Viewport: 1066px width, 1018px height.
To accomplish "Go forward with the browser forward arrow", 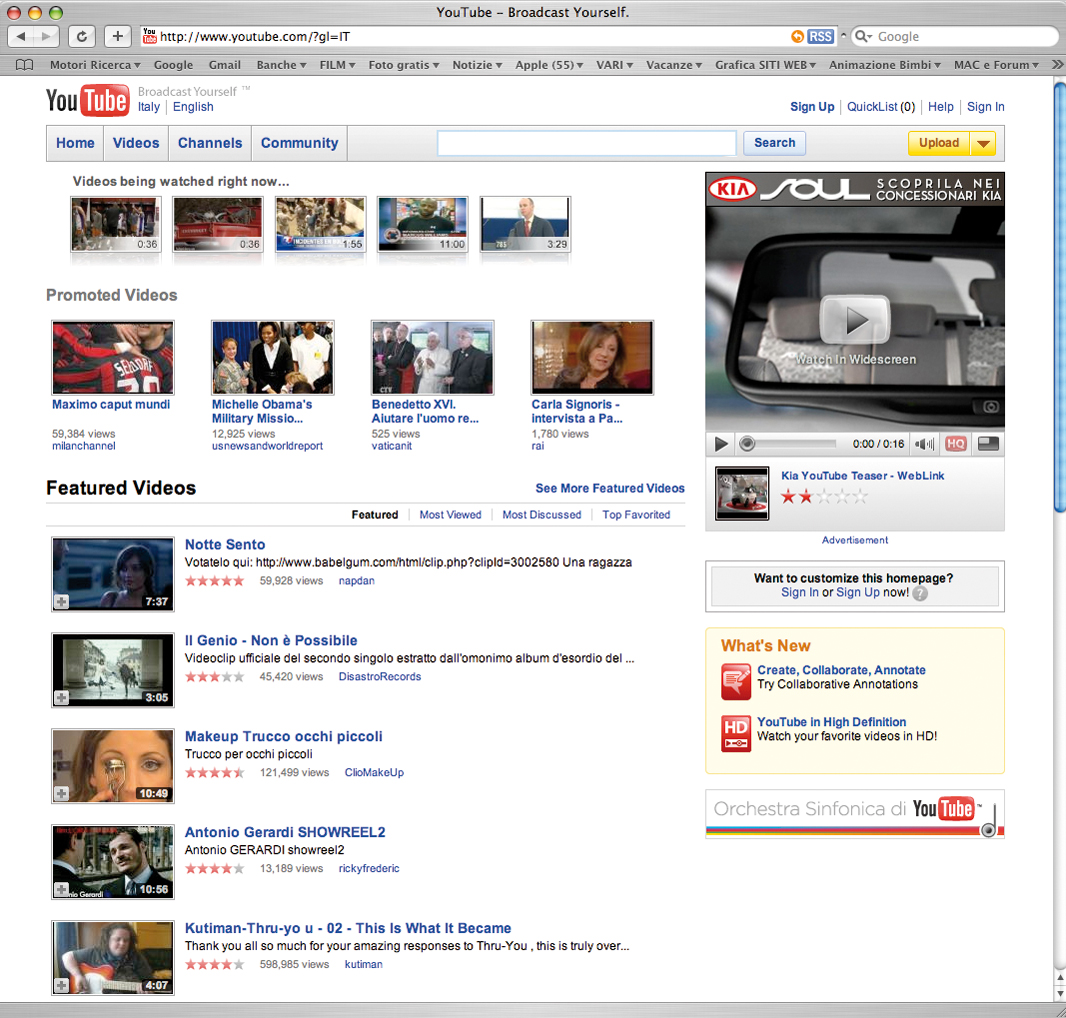I will pos(46,36).
